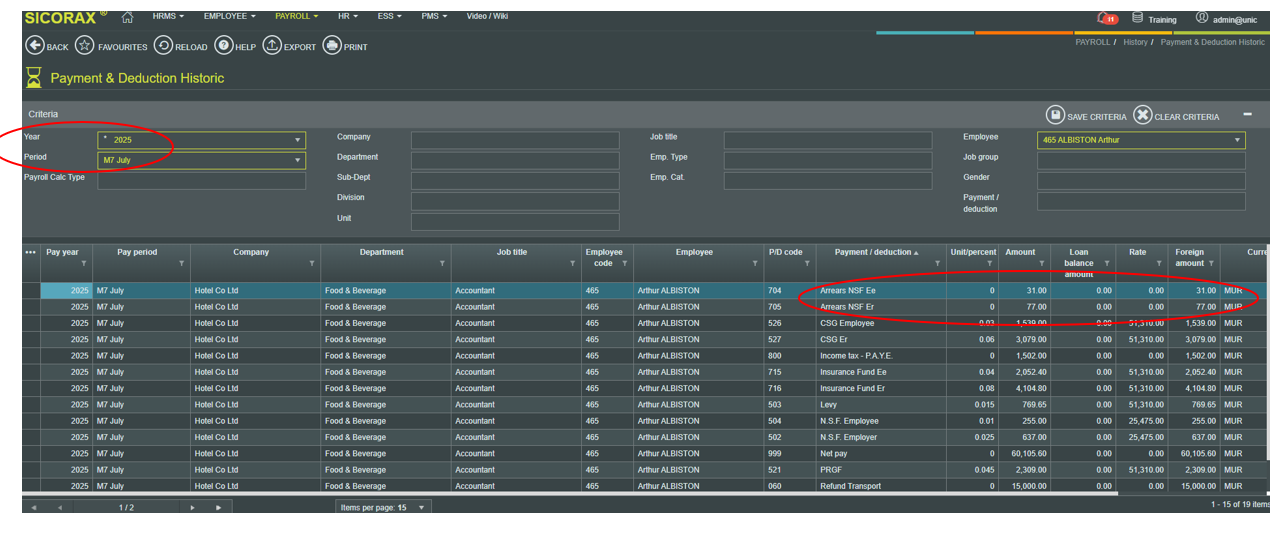
Task: Filter the P/D code column
Action: 807,264
